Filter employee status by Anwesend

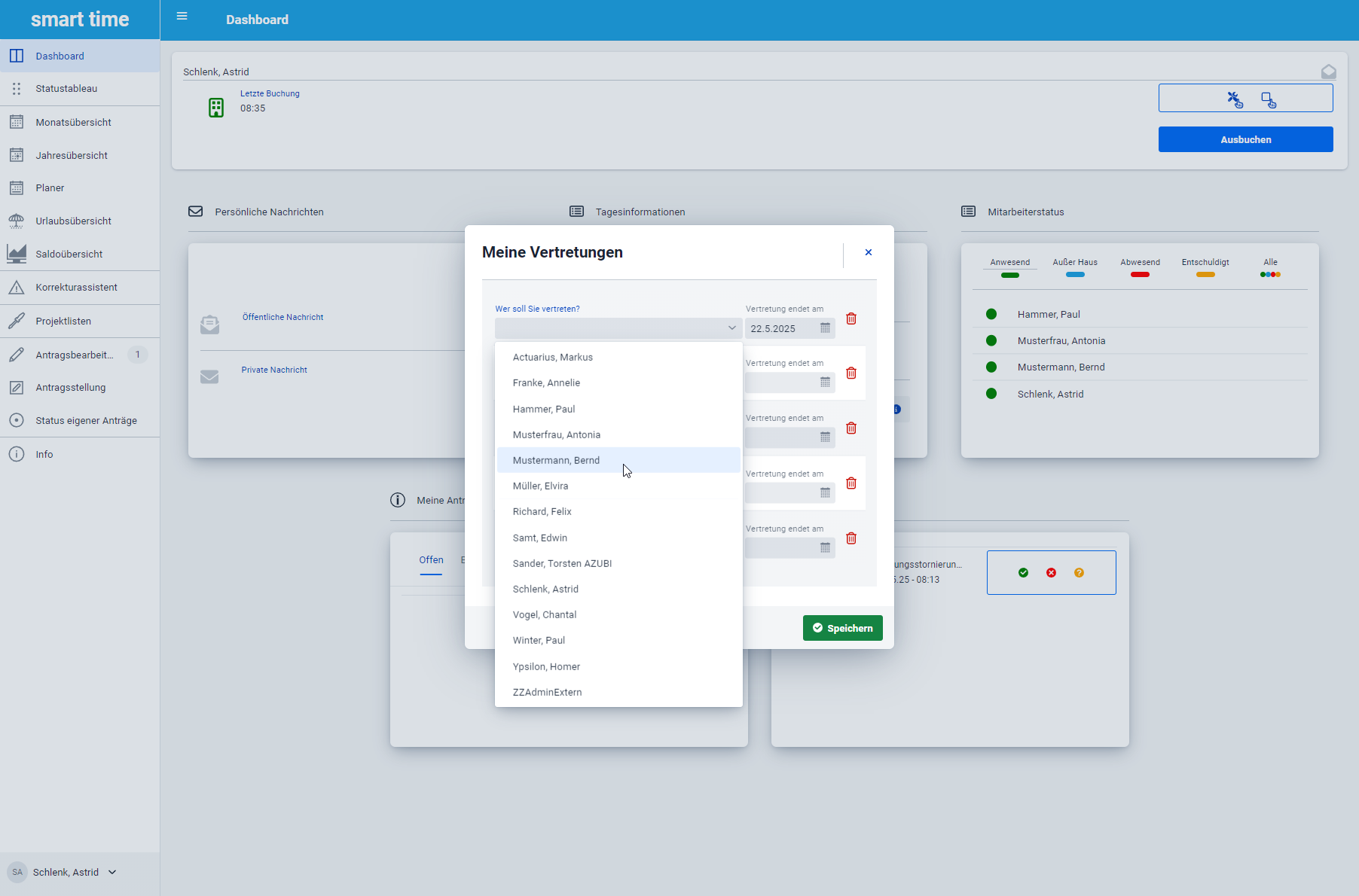click(1009, 267)
